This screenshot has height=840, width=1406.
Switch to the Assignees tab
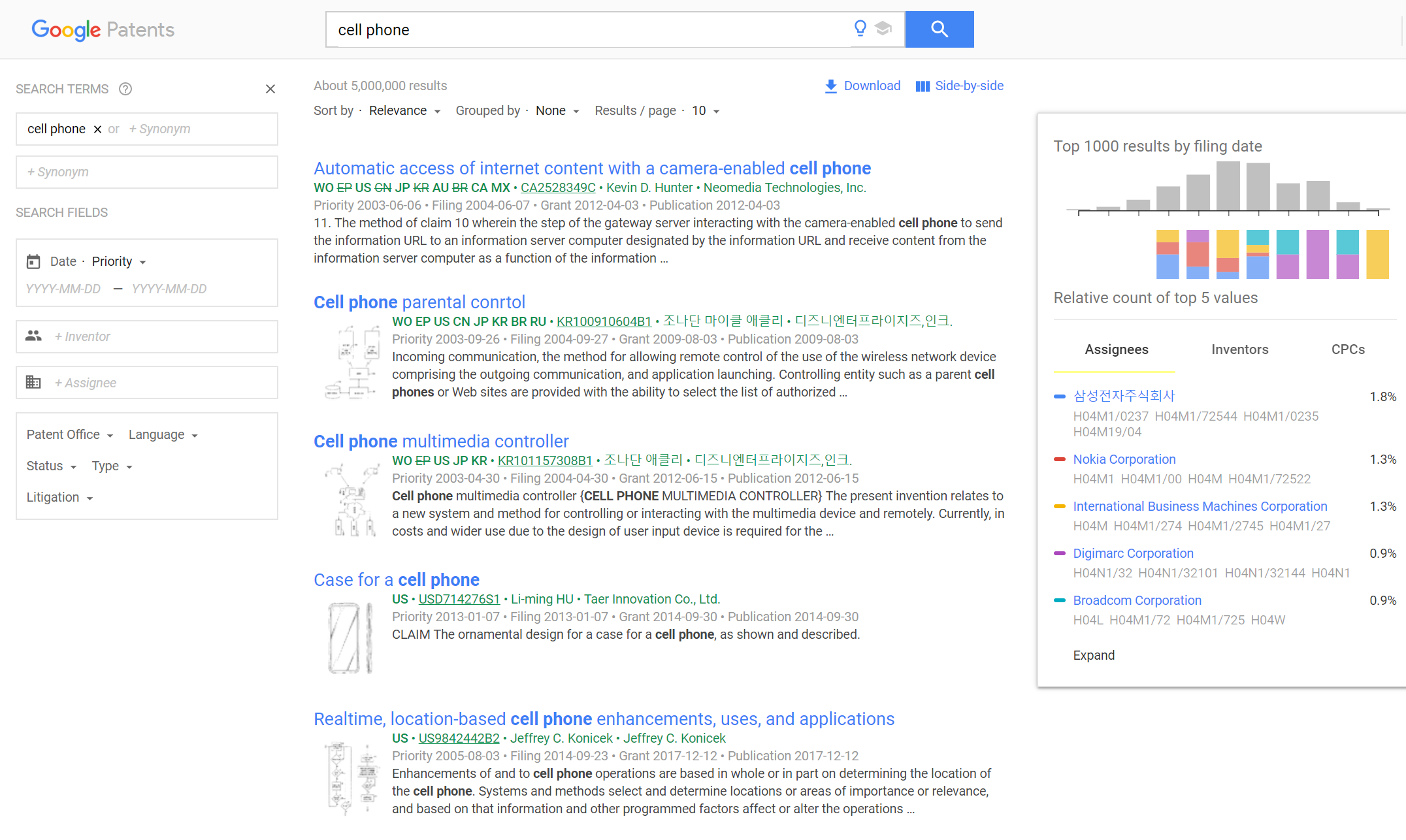click(1116, 349)
